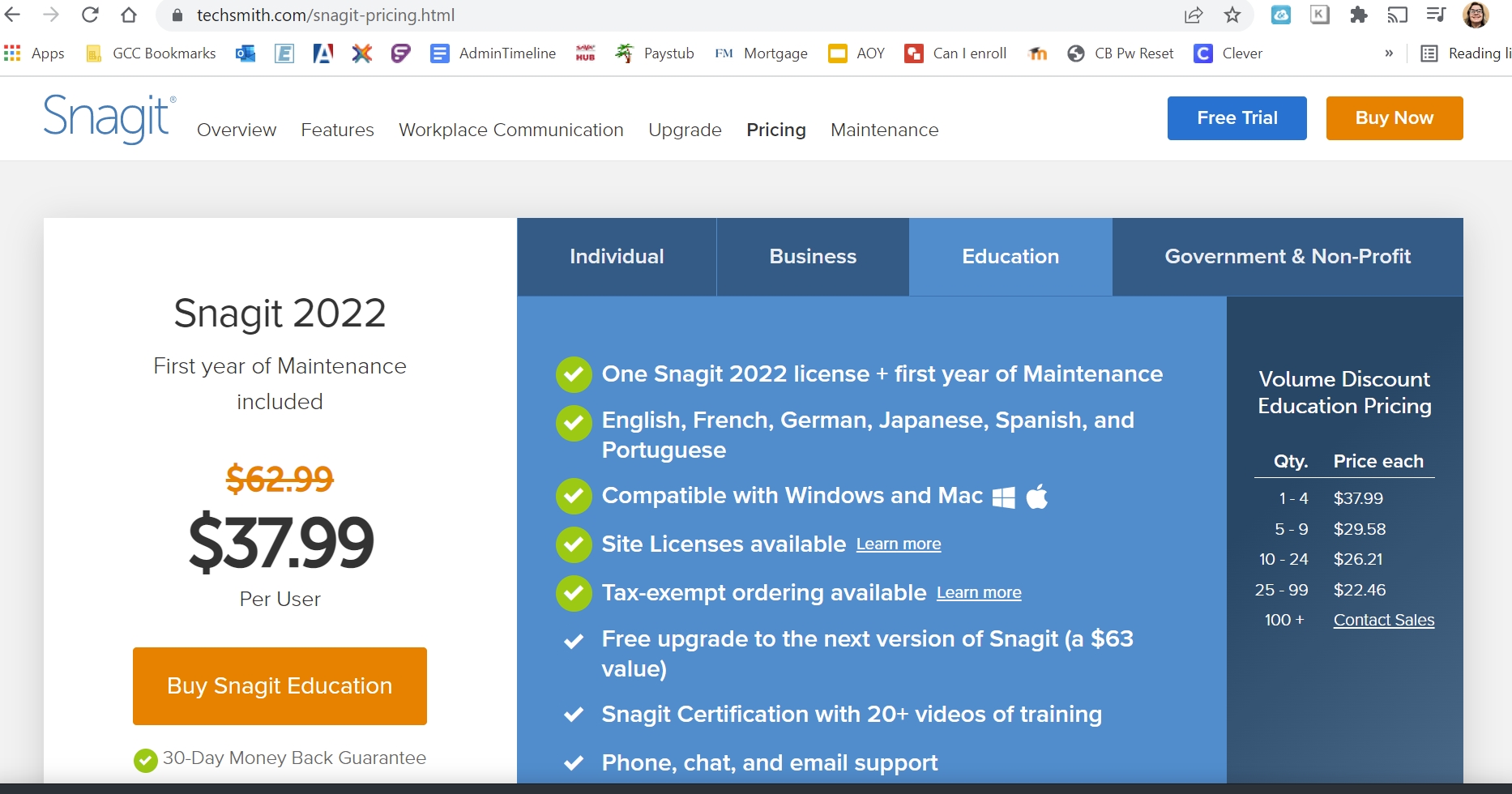The image size is (1512, 794).
Task: Open the blue cloud extension icon
Action: point(1281,15)
